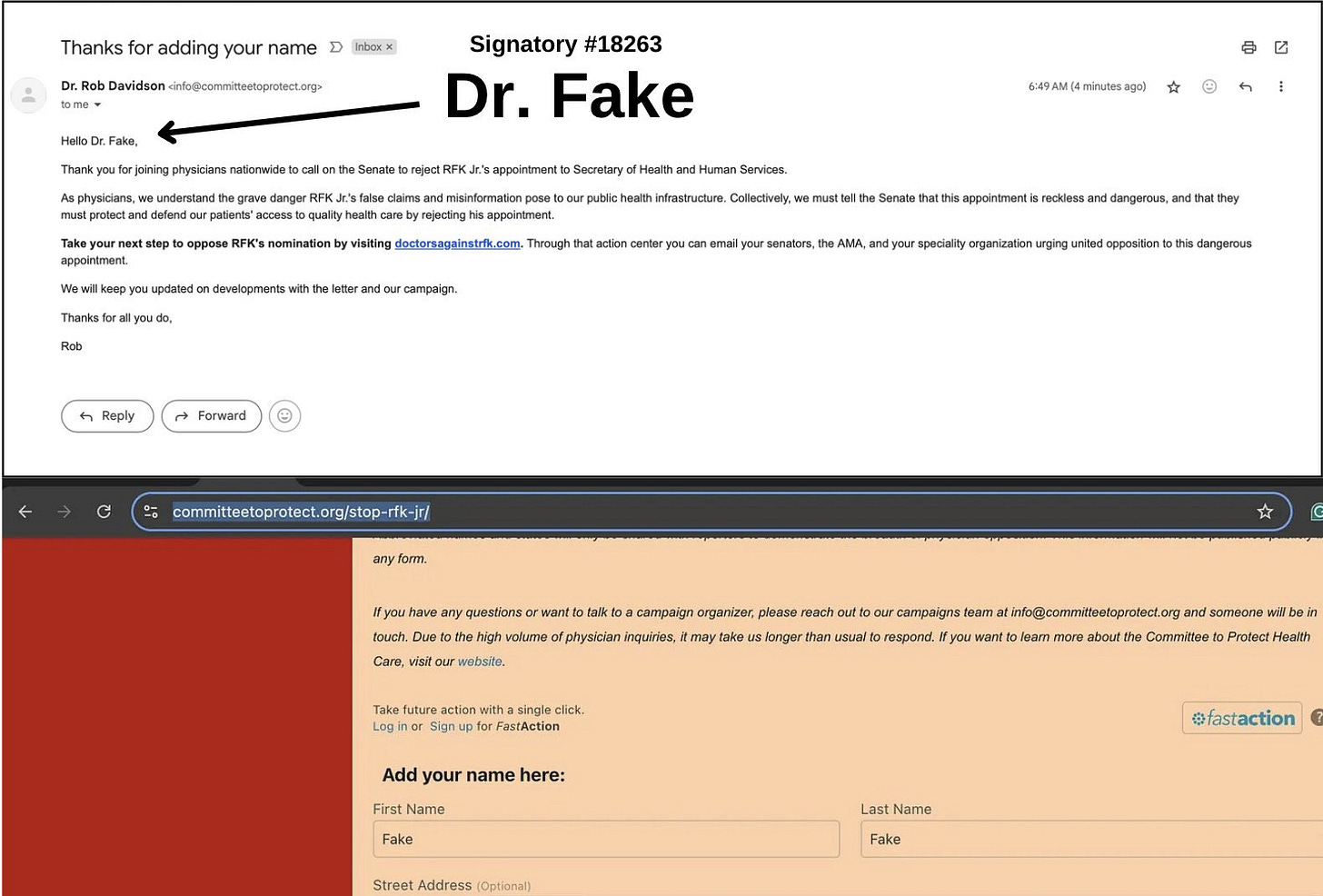The width and height of the screenshot is (1323, 896).
Task: Print this email using the printer icon
Action: 1248,47
